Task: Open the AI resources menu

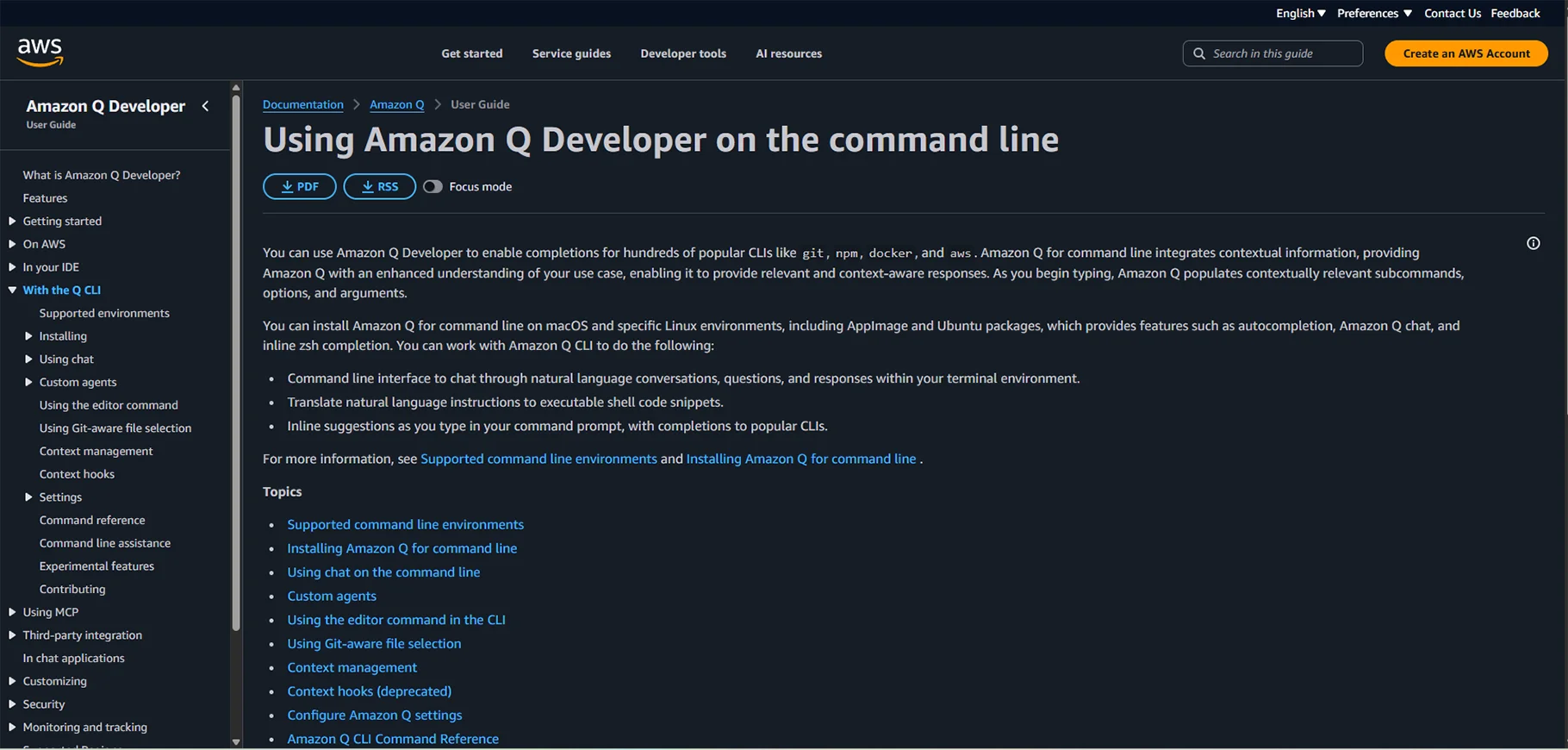Action: click(x=788, y=53)
